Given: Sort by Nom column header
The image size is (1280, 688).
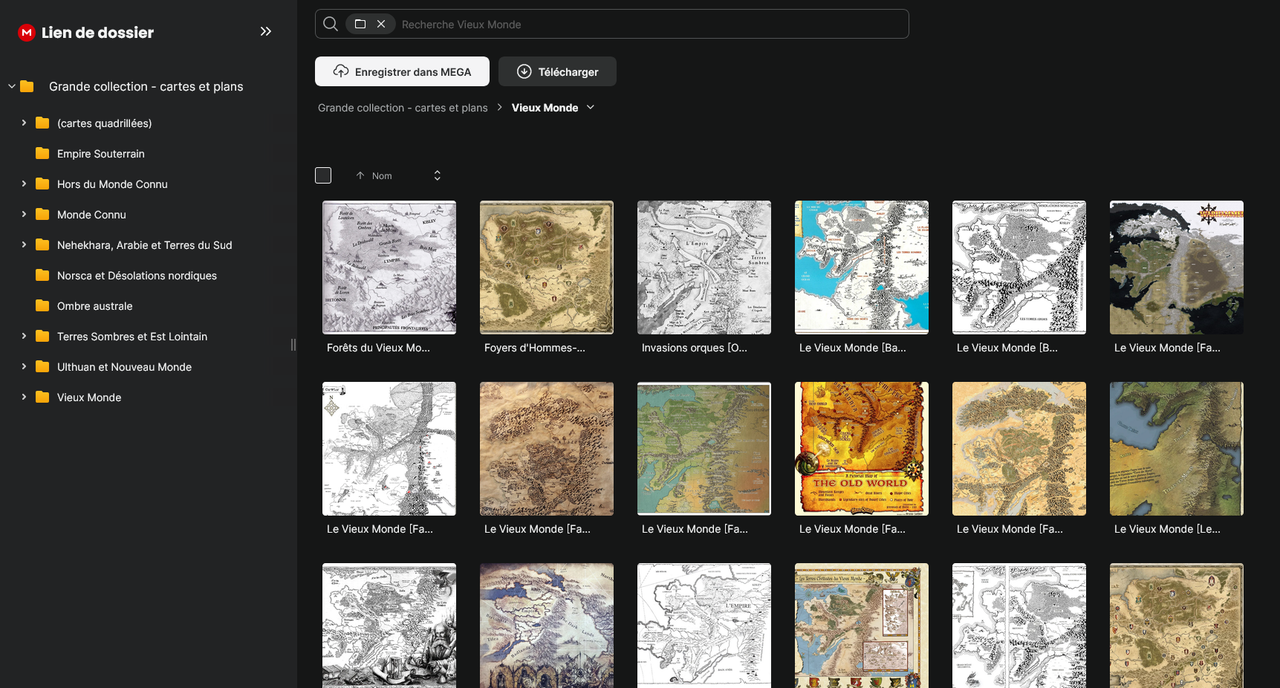Looking at the screenshot, I should click(382, 176).
